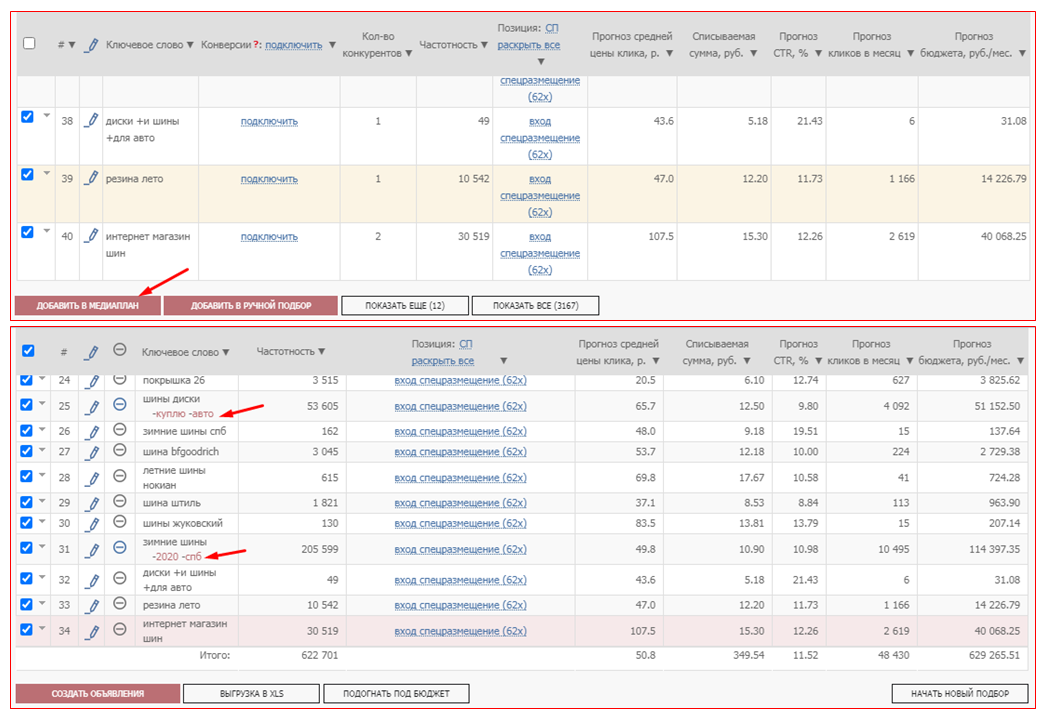Toggle select-all checkbox in top table header
This screenshot has width=1047, height=720.
[x=29, y=44]
